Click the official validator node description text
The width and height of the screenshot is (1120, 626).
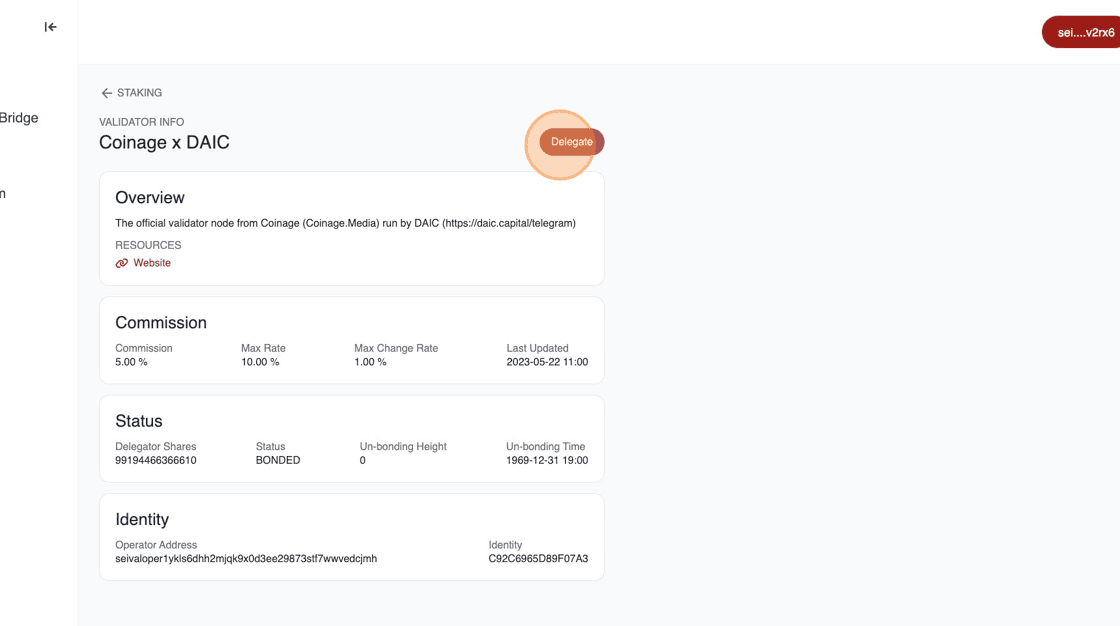(x=345, y=223)
